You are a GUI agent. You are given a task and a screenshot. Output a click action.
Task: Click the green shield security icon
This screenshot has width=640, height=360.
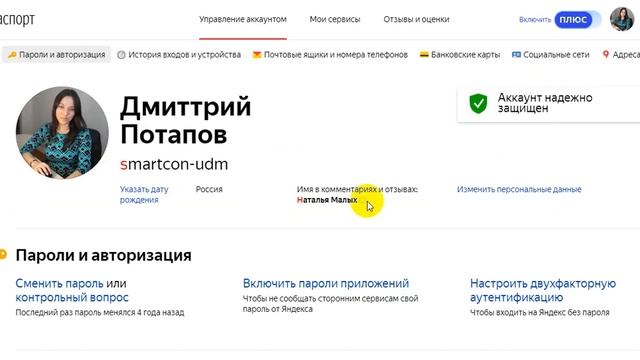pos(478,103)
